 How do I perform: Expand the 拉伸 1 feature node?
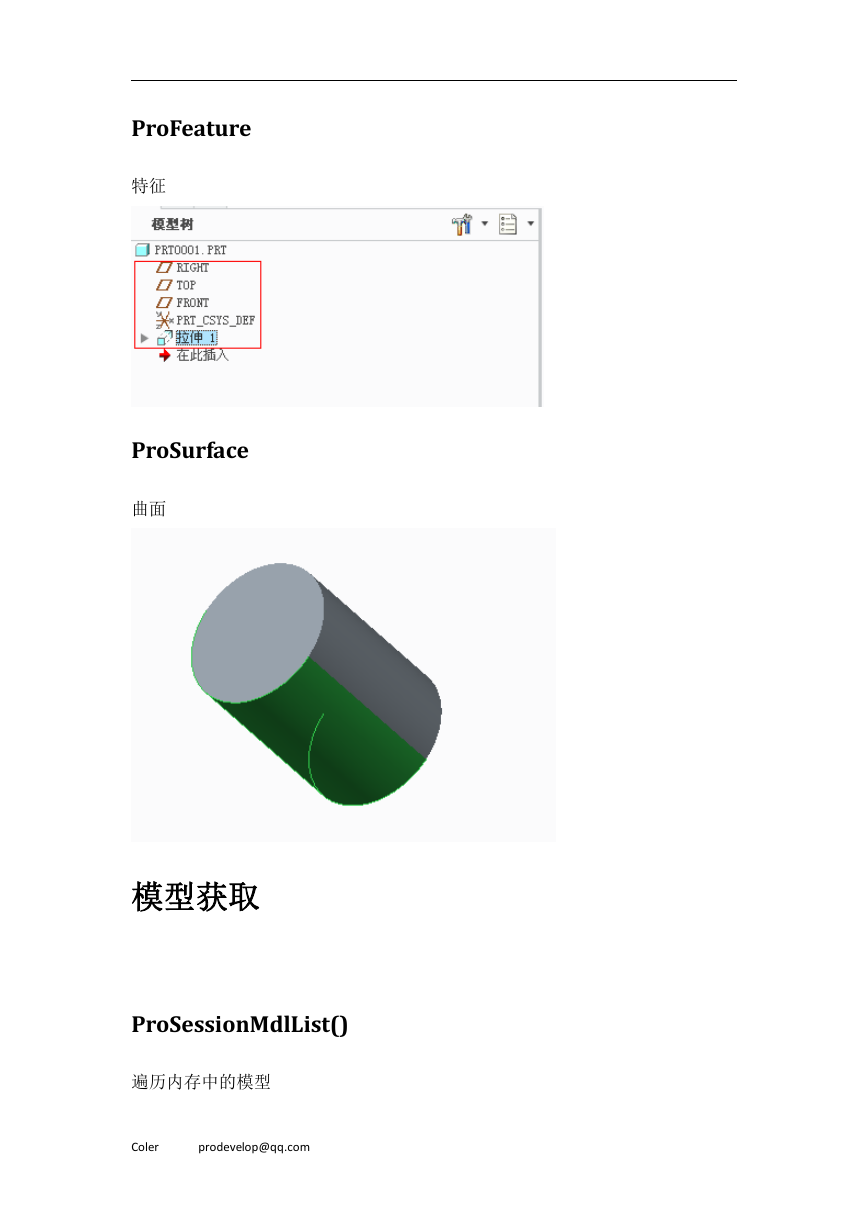coord(144,338)
